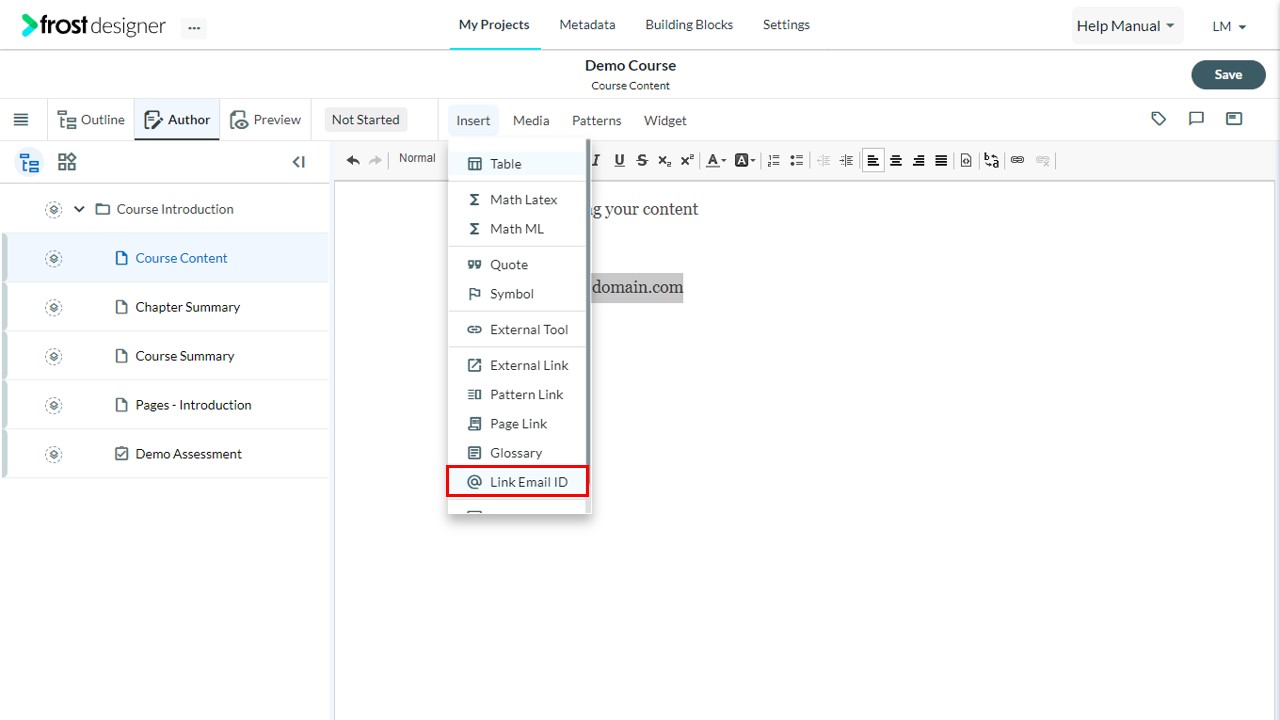Open the comments icon
The height and width of the screenshot is (720, 1280).
point(1196,119)
